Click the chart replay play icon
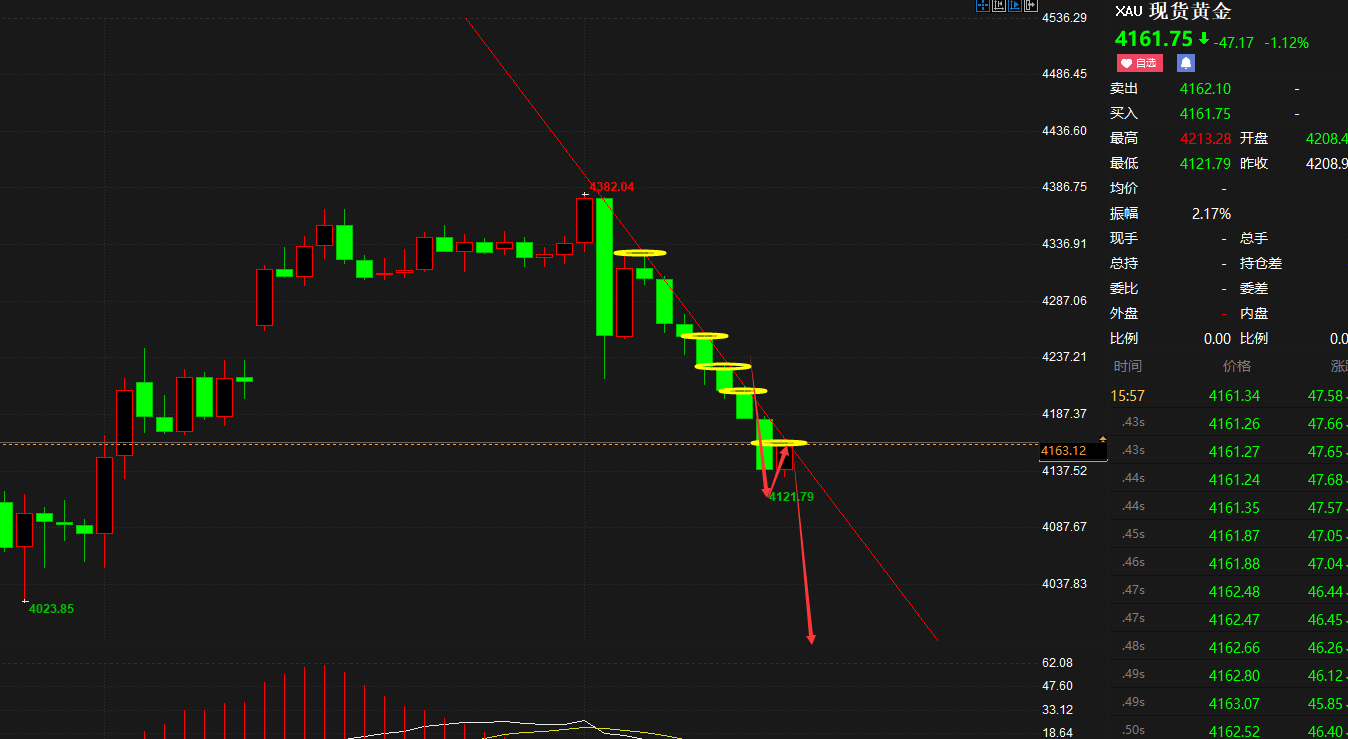The image size is (1348, 739). click(1015, 5)
